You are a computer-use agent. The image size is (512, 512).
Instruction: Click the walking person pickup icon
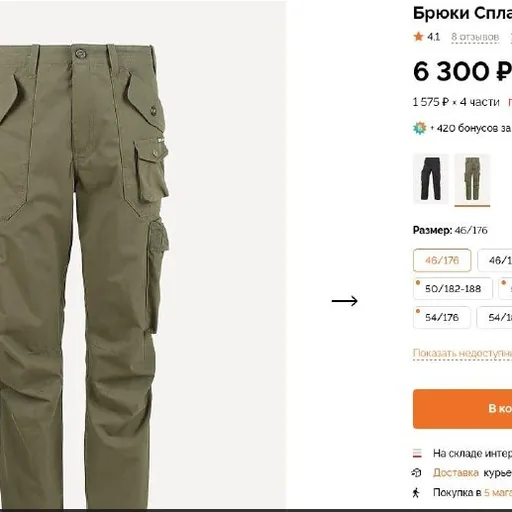coord(416,492)
